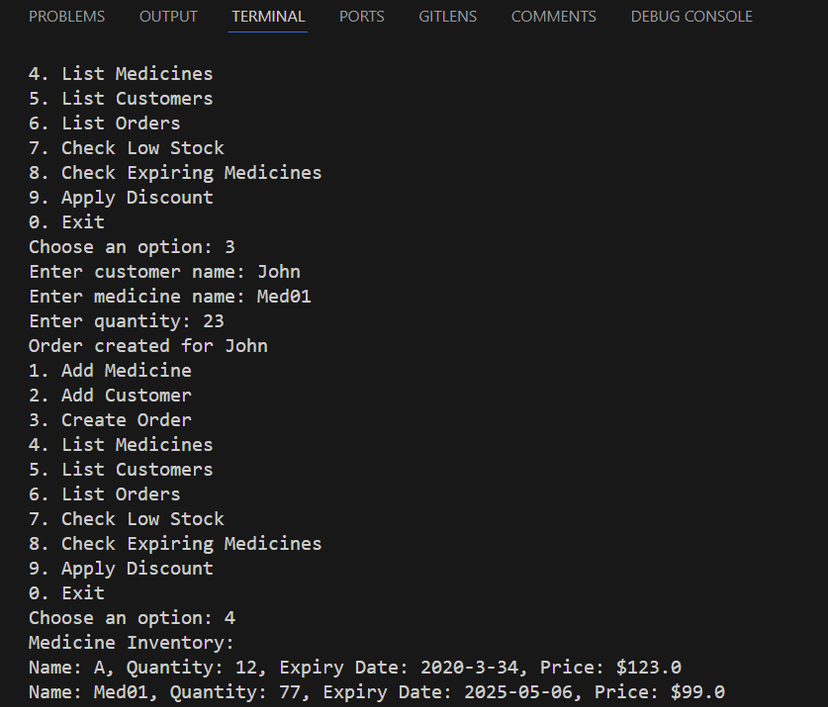Click the '2020-3-34' expiry date text
Screen dimensions: 828x707
pyautogui.click(x=469, y=667)
